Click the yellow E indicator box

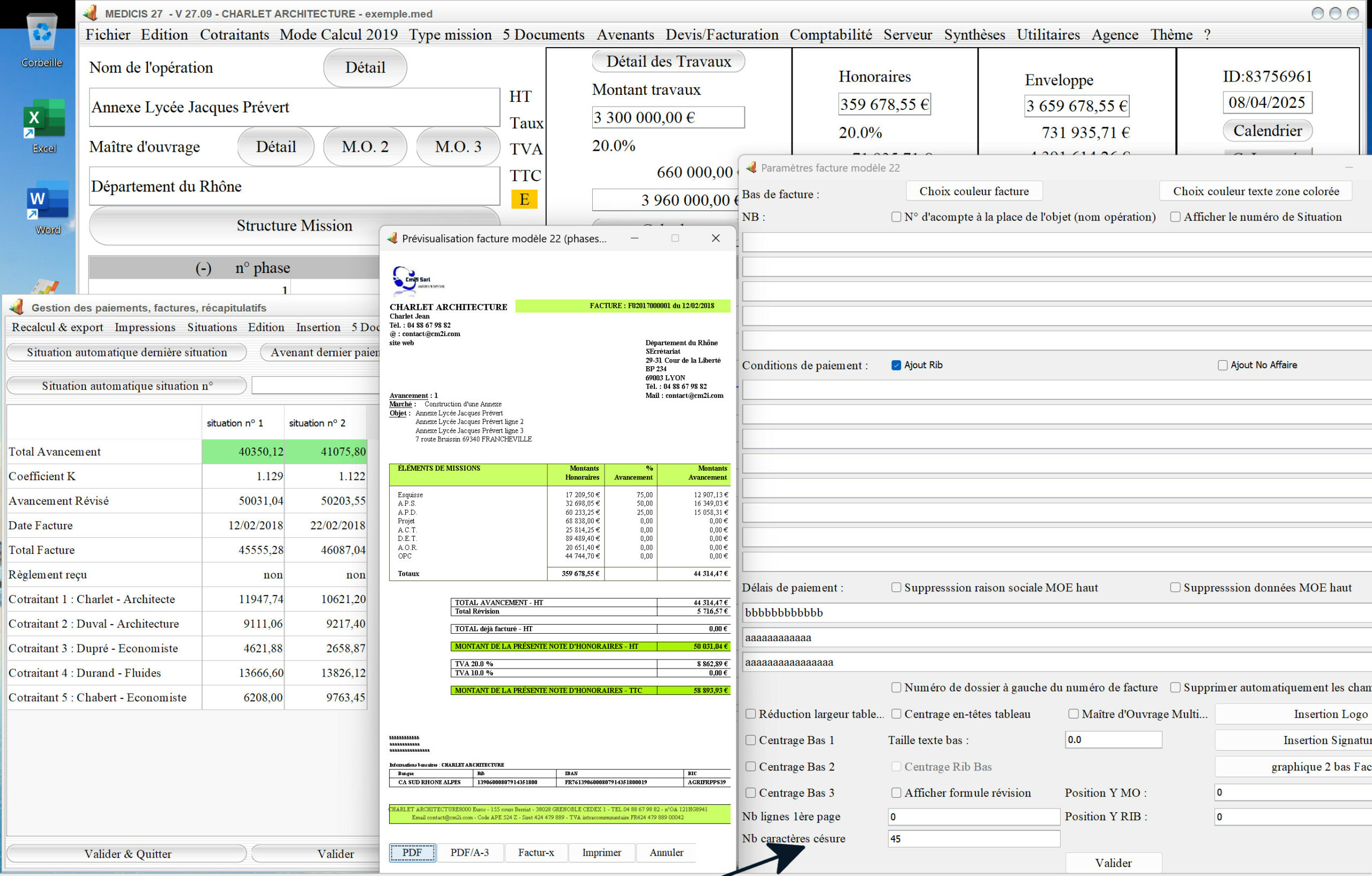coord(524,199)
